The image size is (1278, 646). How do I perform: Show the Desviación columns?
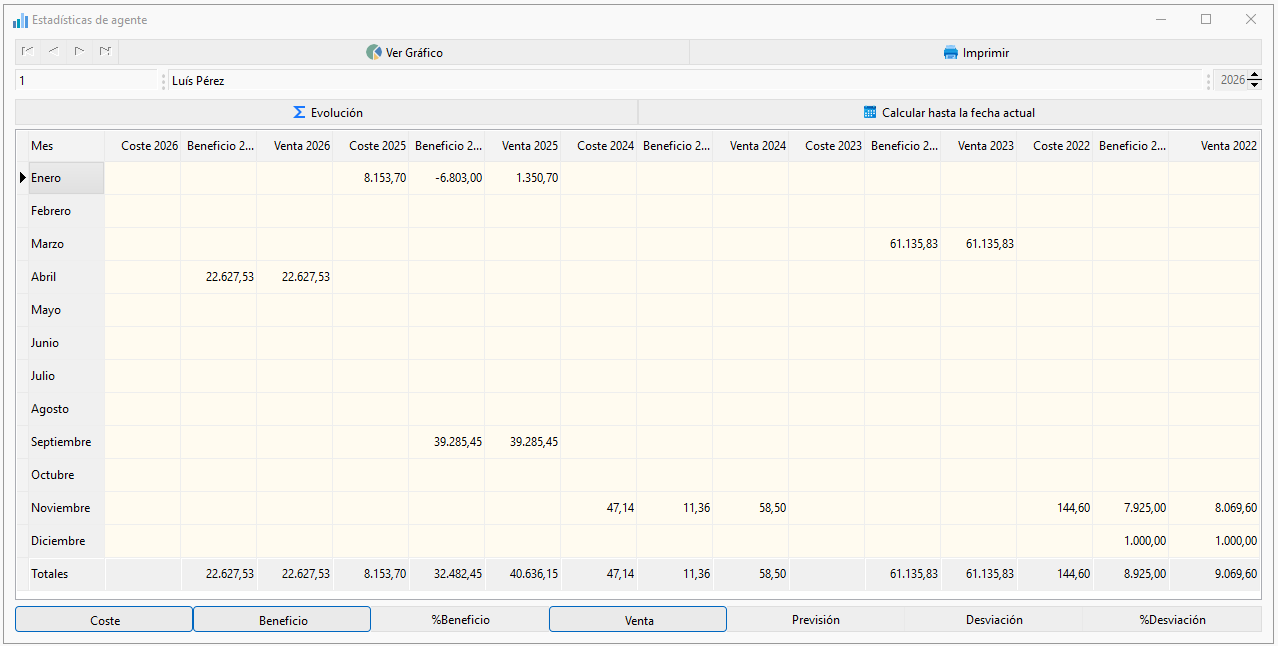[994, 620]
